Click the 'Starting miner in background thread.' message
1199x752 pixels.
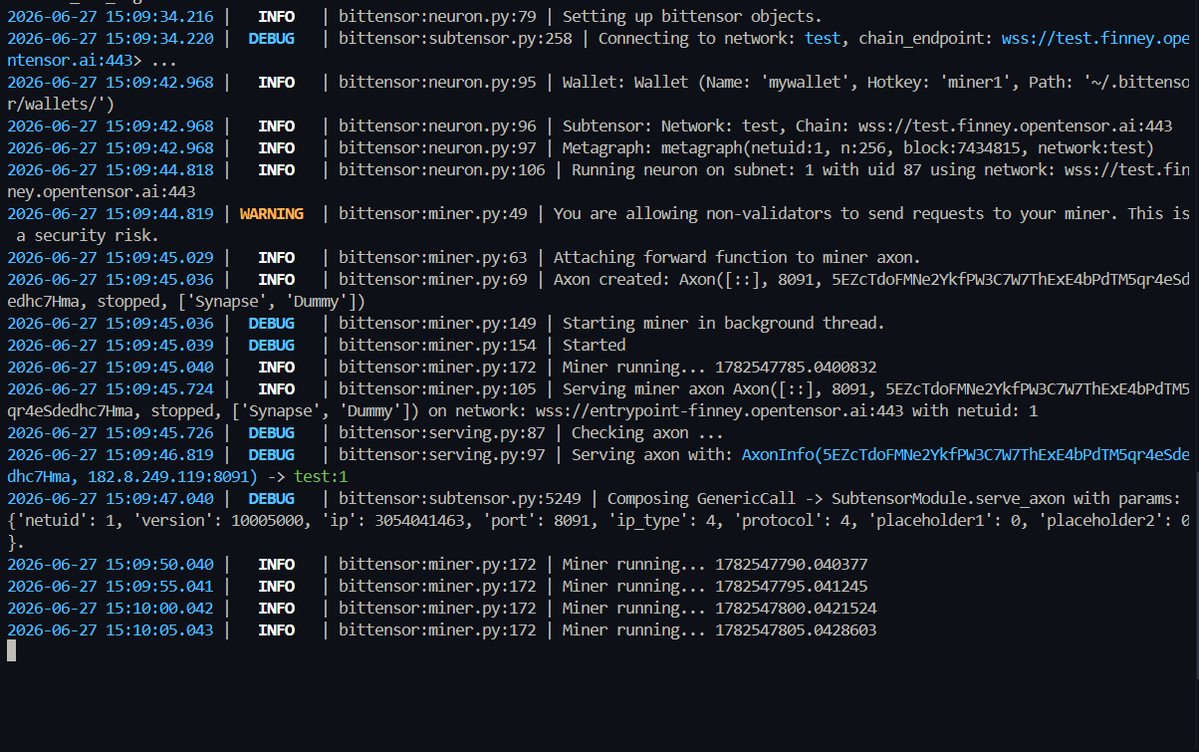(x=723, y=323)
